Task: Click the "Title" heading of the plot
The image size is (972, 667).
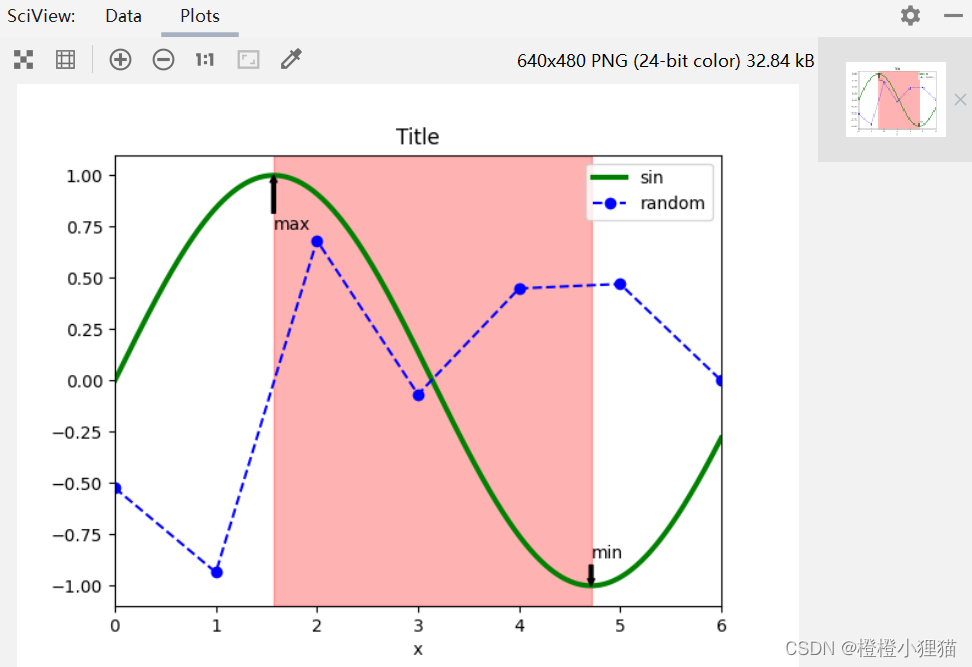Action: pyautogui.click(x=417, y=137)
